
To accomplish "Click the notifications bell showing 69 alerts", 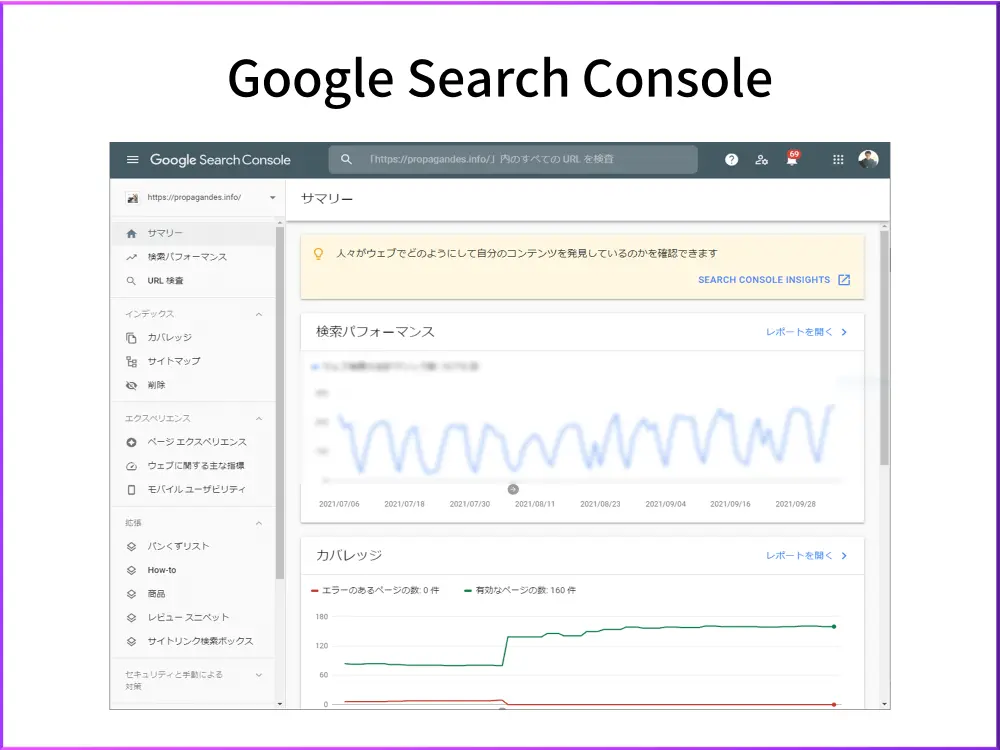I will coord(792,159).
